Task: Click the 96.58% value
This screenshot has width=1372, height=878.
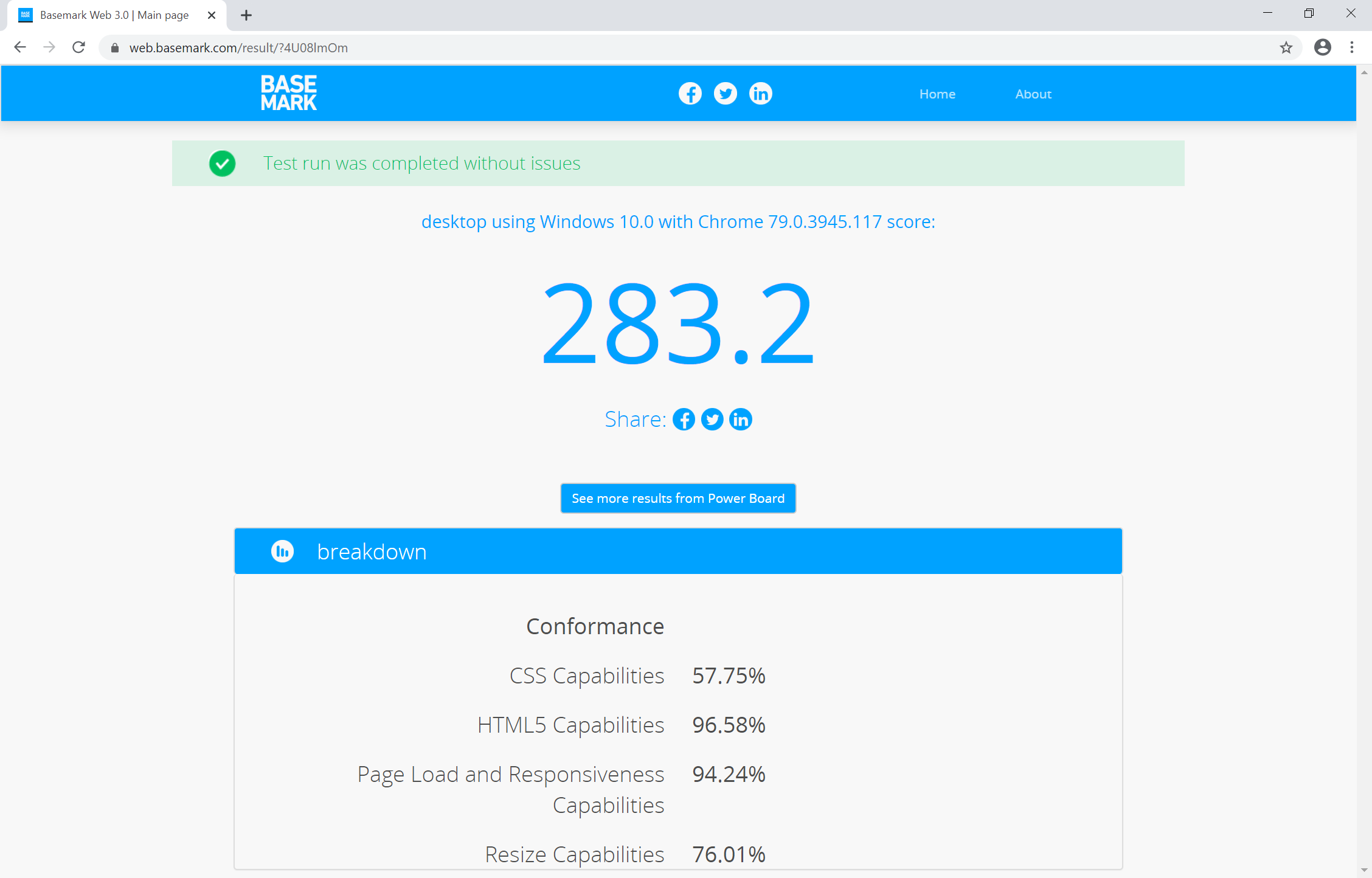Action: tap(729, 725)
